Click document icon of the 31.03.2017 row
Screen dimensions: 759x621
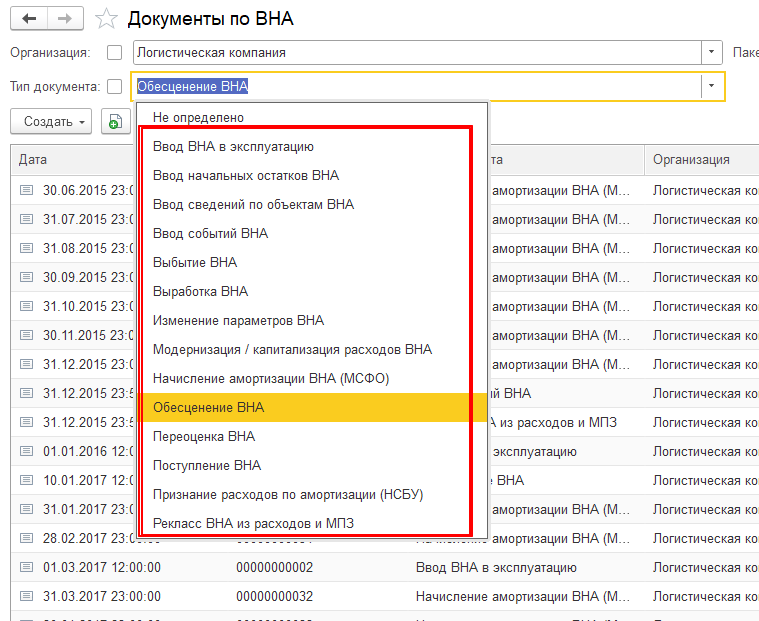[x=26, y=596]
